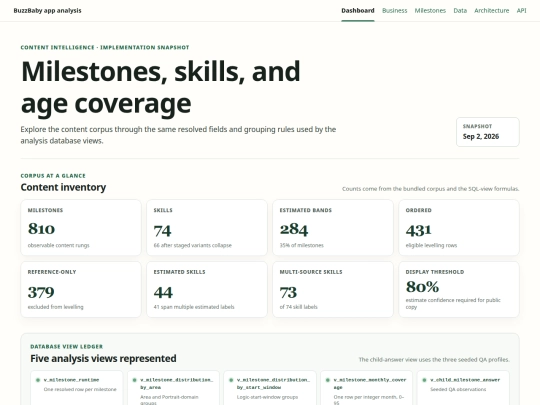Viewport: 540px width, 405px height.
Task: Select the Architecture tab
Action: coord(491,11)
